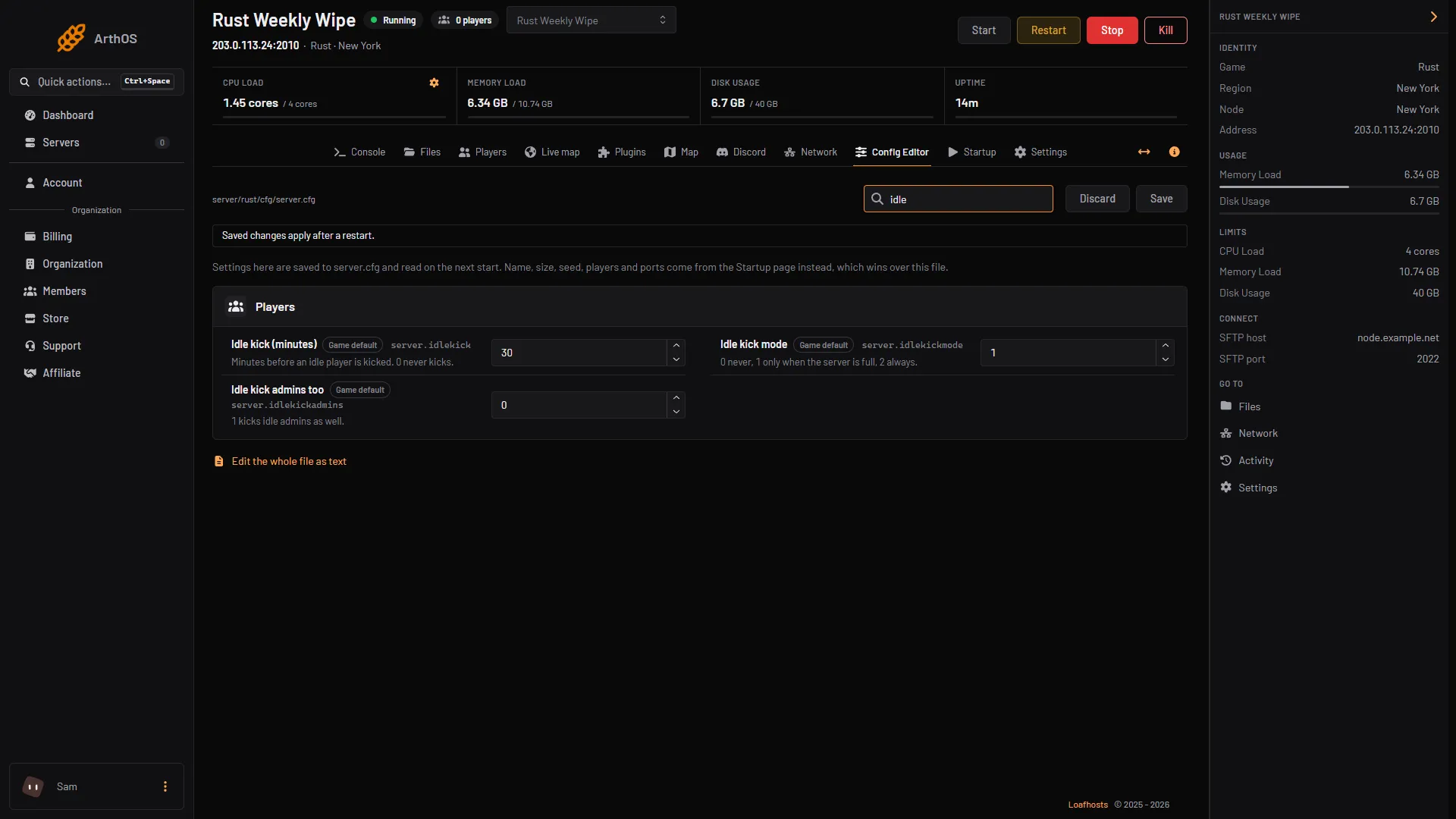
Task: Open Members in the sidebar
Action: point(96,291)
